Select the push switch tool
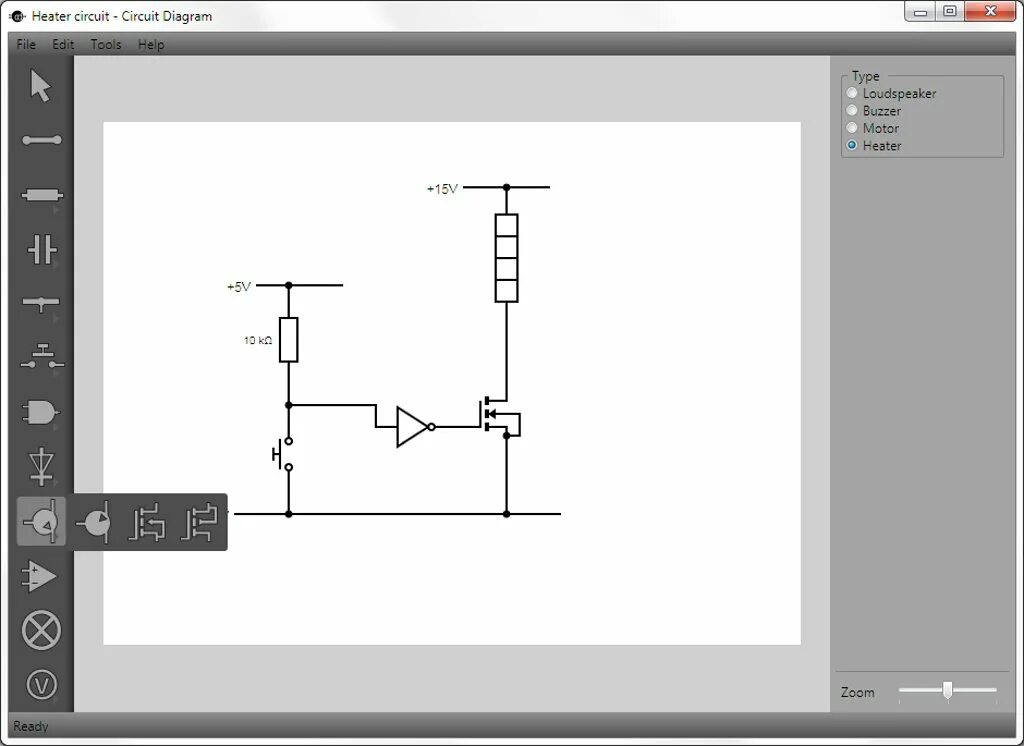This screenshot has width=1024, height=746. pyautogui.click(x=41, y=357)
